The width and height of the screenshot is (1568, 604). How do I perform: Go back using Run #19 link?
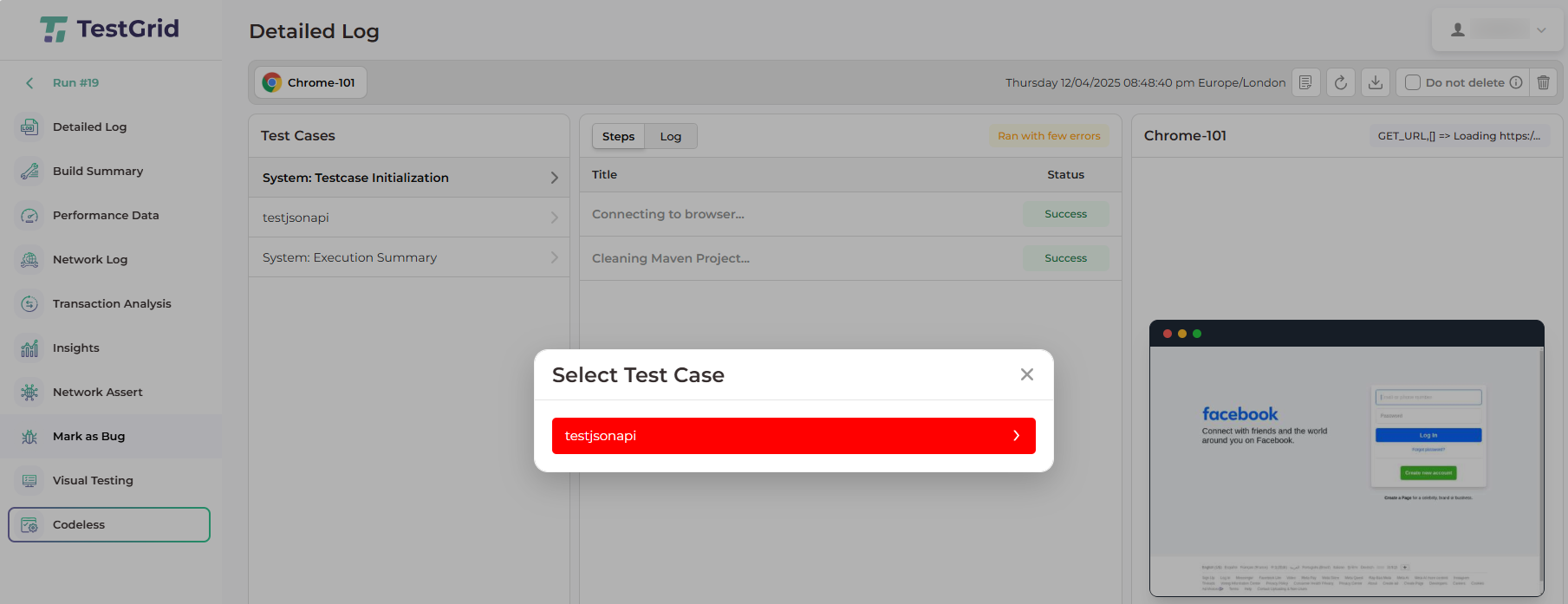(75, 82)
